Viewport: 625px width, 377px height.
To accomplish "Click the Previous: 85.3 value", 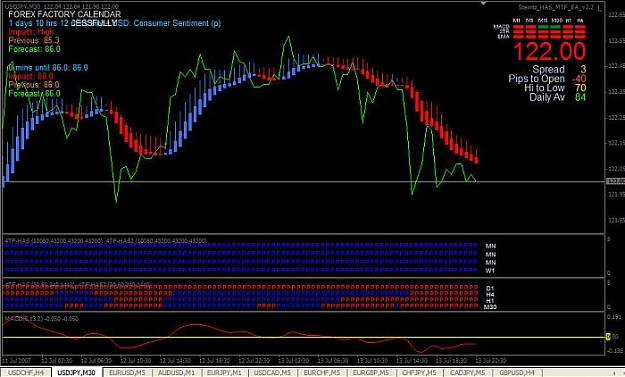I will coord(34,40).
